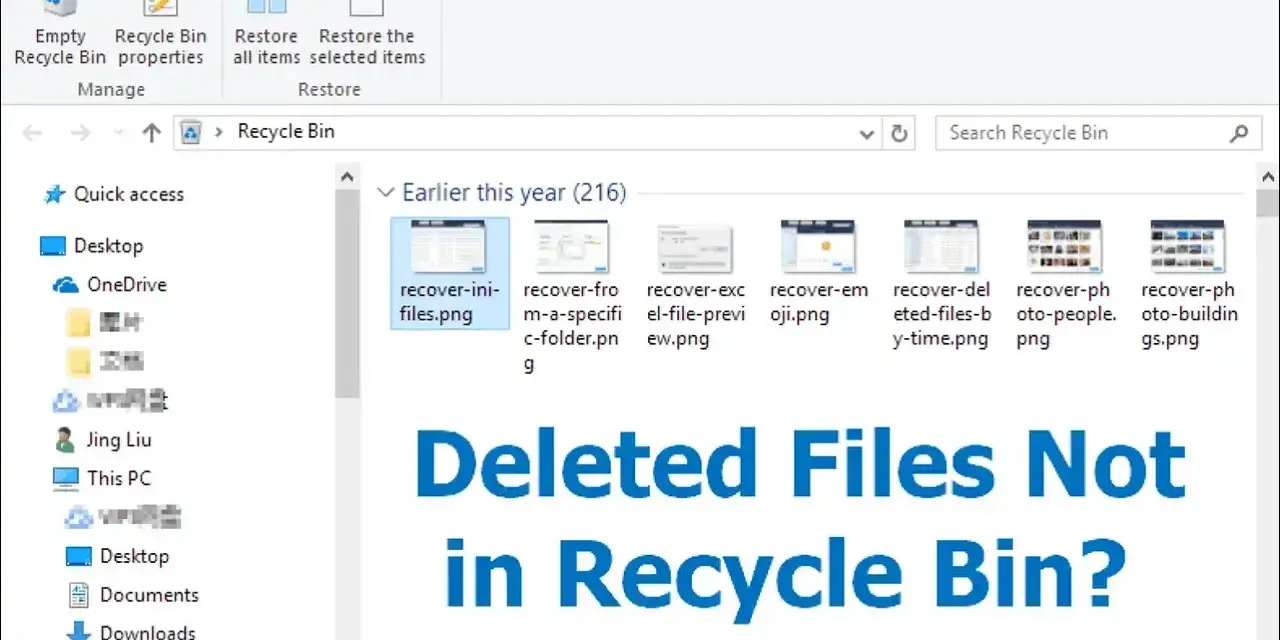The image size is (1280, 640).
Task: Select recover-ini-files.png thumbnail
Action: (x=449, y=273)
